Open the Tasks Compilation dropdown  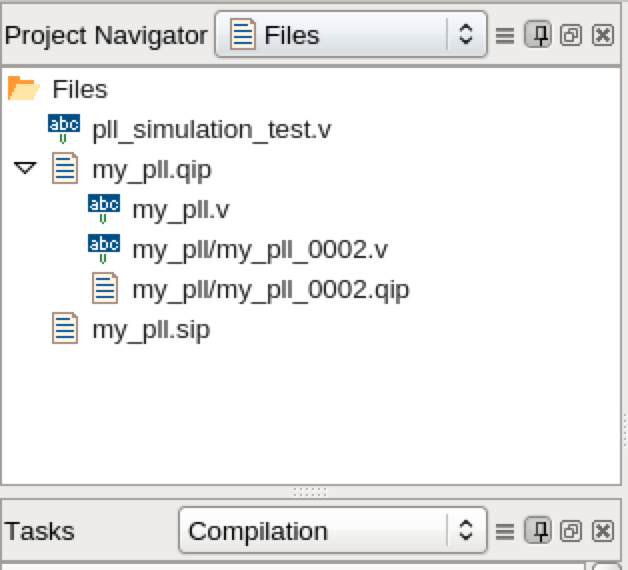tap(333, 530)
